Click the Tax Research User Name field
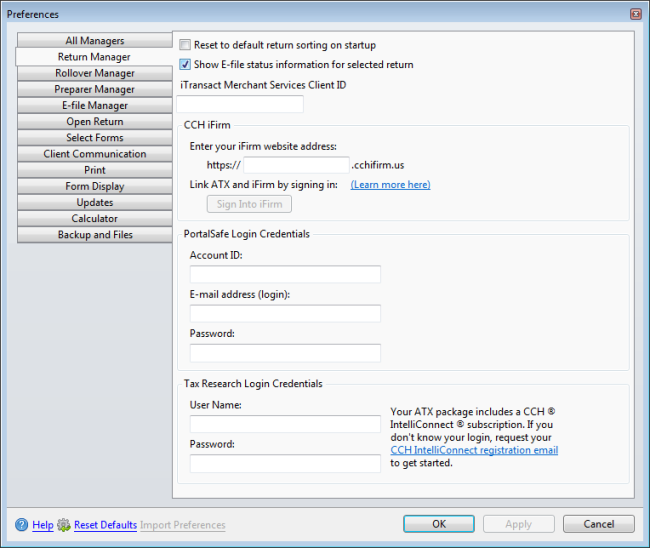 (x=285, y=424)
